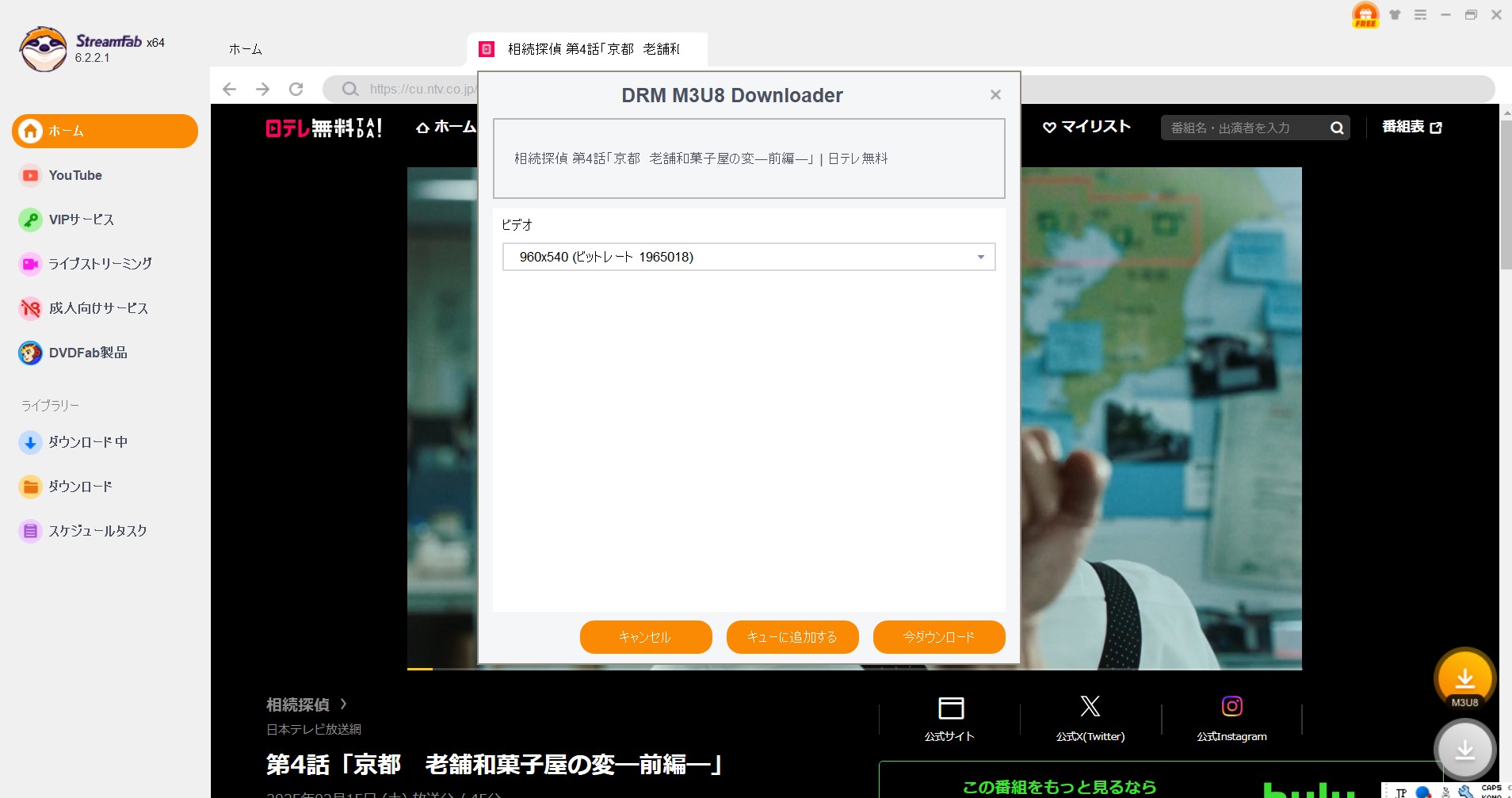Click the page vertical scrollbar
This screenshot has height=798, width=1512.
click(x=1506, y=194)
